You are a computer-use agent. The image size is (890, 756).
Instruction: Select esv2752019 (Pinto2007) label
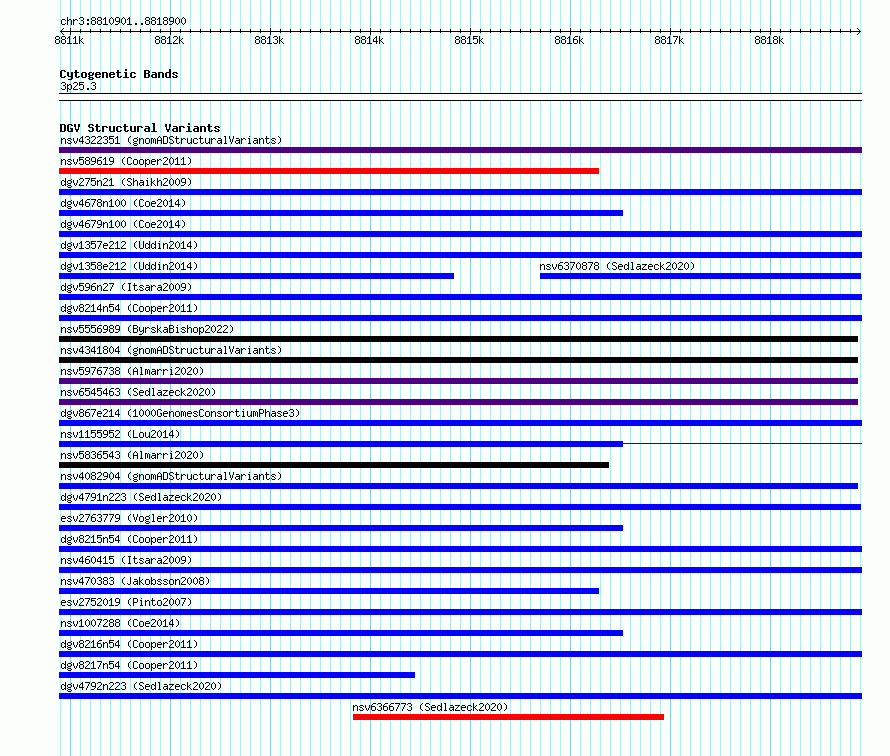click(x=126, y=602)
